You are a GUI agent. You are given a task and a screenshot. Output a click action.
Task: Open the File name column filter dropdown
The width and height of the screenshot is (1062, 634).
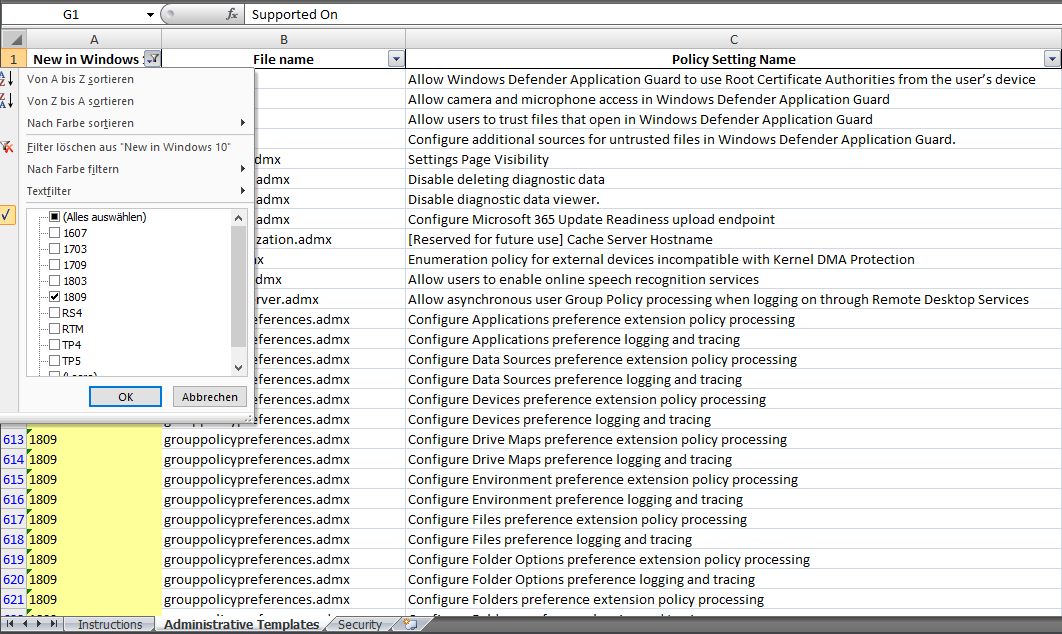[396, 59]
